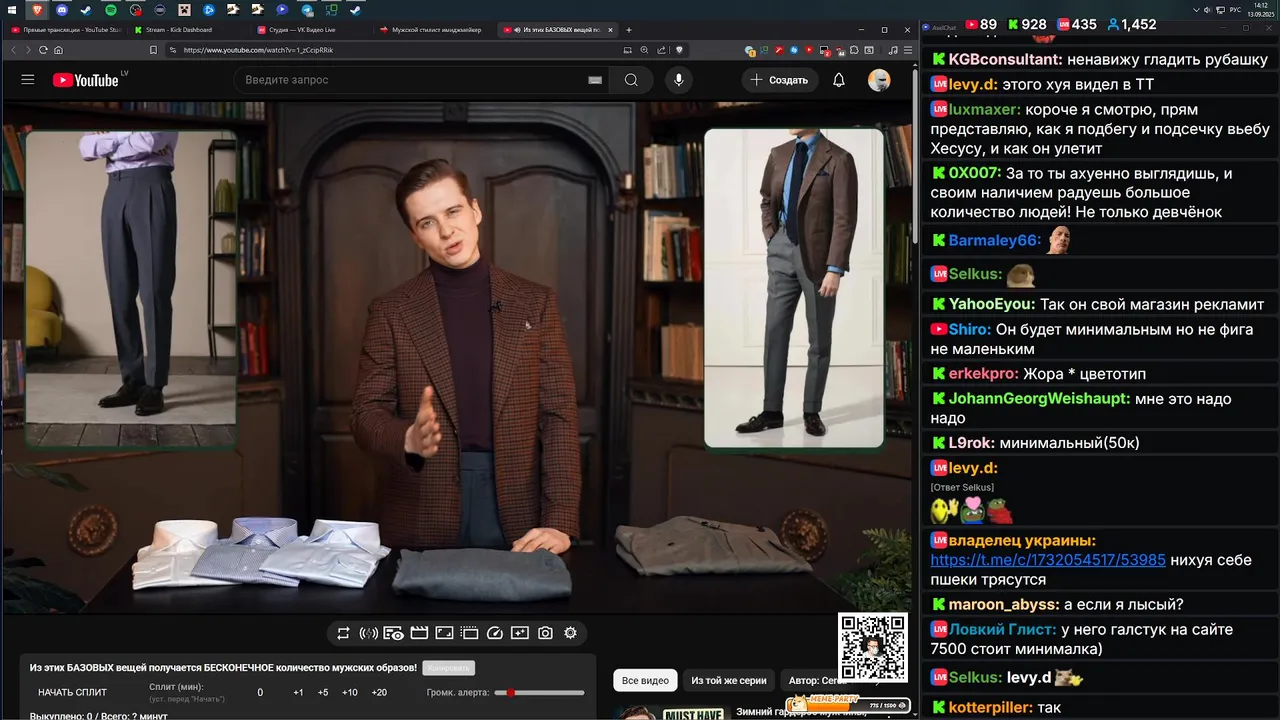Click the video filters sparkle icon
Screen dimensions: 1280x720
(520, 633)
